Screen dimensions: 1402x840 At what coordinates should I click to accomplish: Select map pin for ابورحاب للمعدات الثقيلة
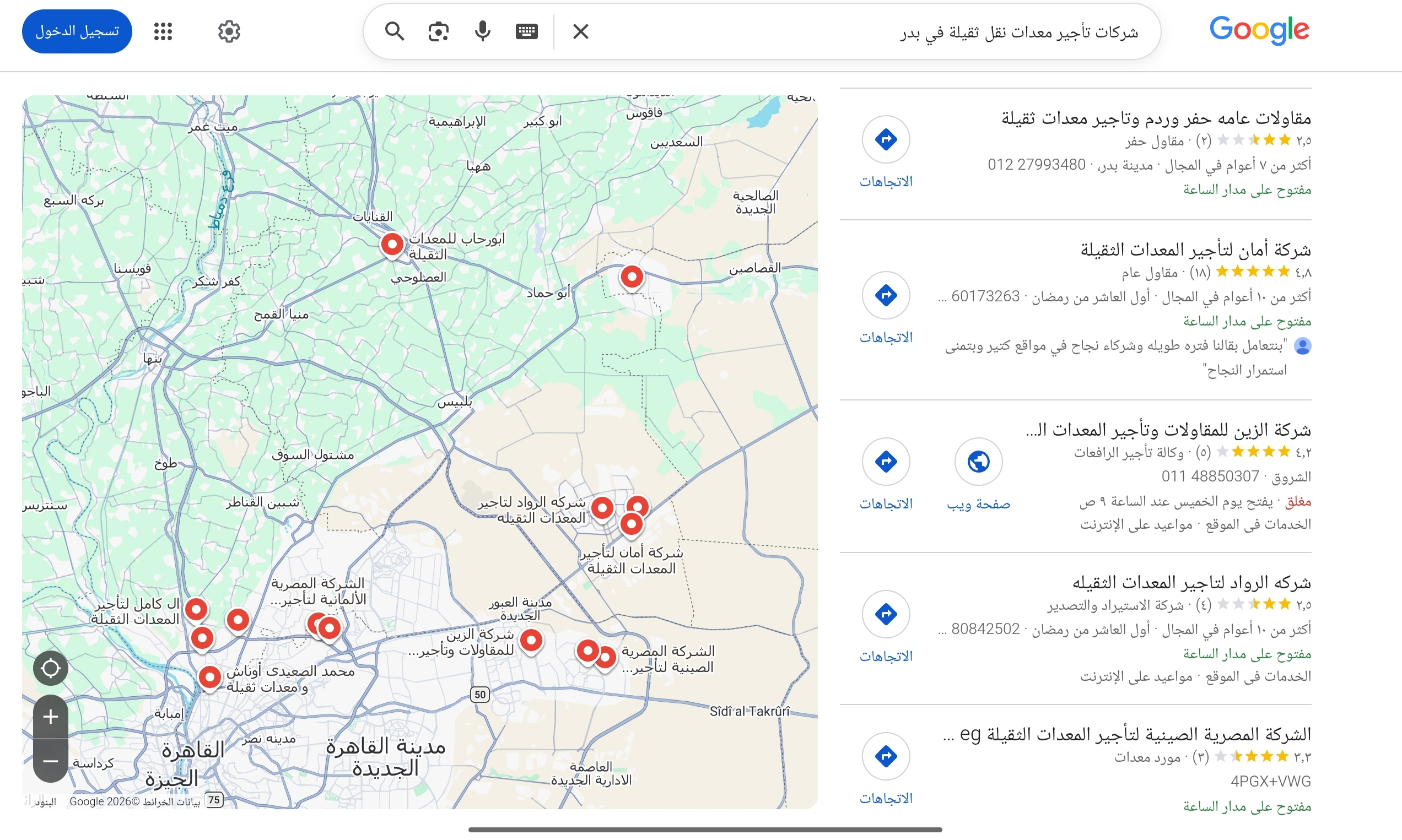pyautogui.click(x=392, y=245)
